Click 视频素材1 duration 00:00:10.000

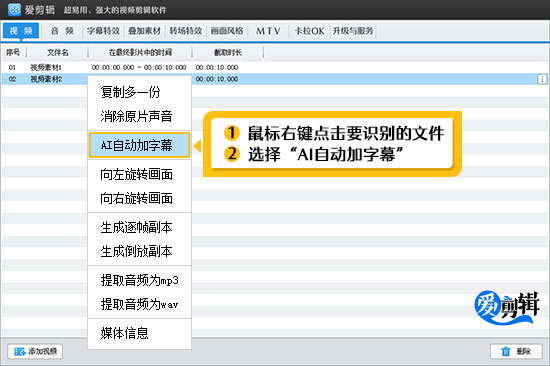tap(217, 67)
